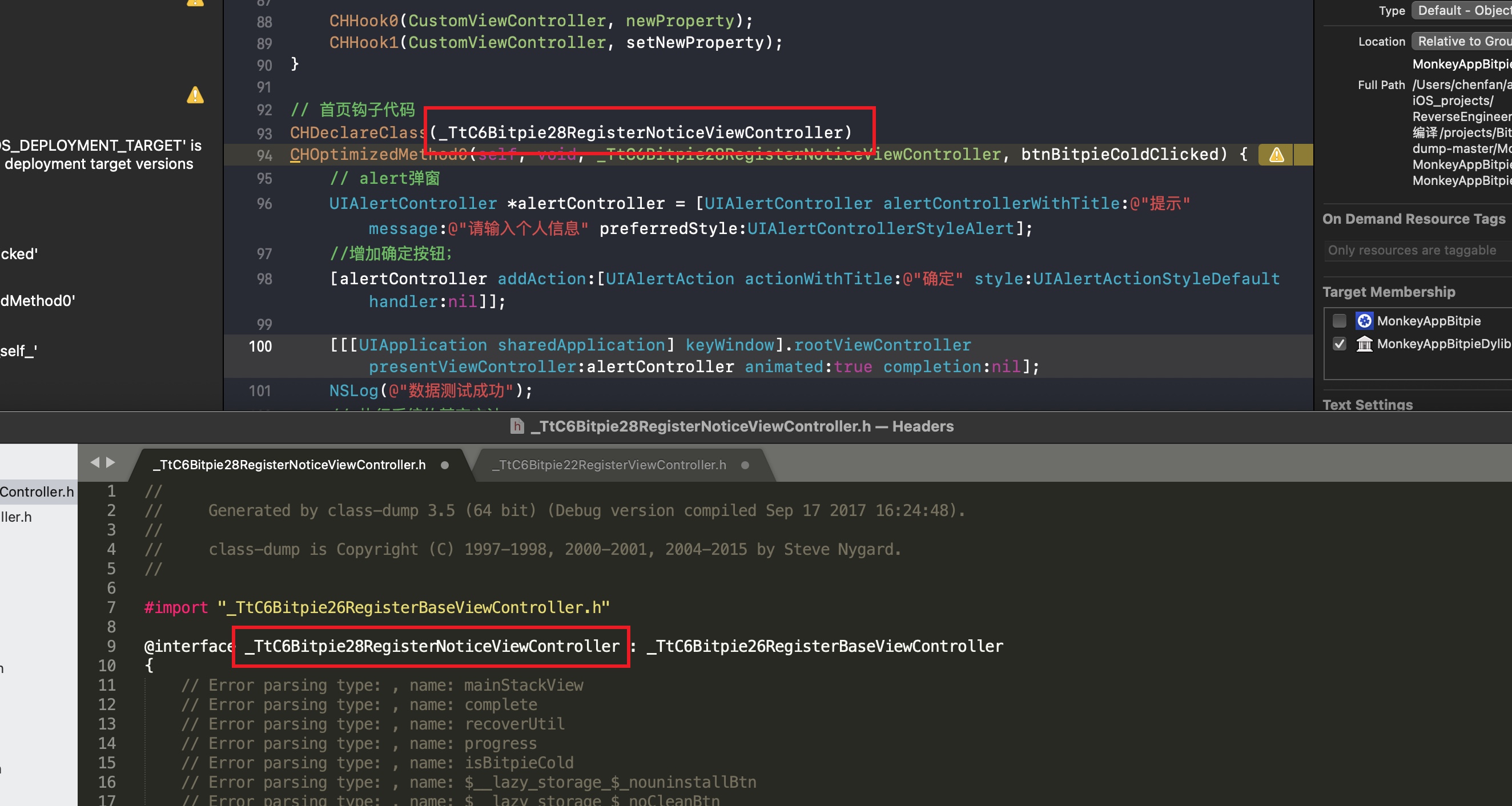Click the warning triangle above the deployment target message
The image size is (1512, 806).
pyautogui.click(x=195, y=95)
